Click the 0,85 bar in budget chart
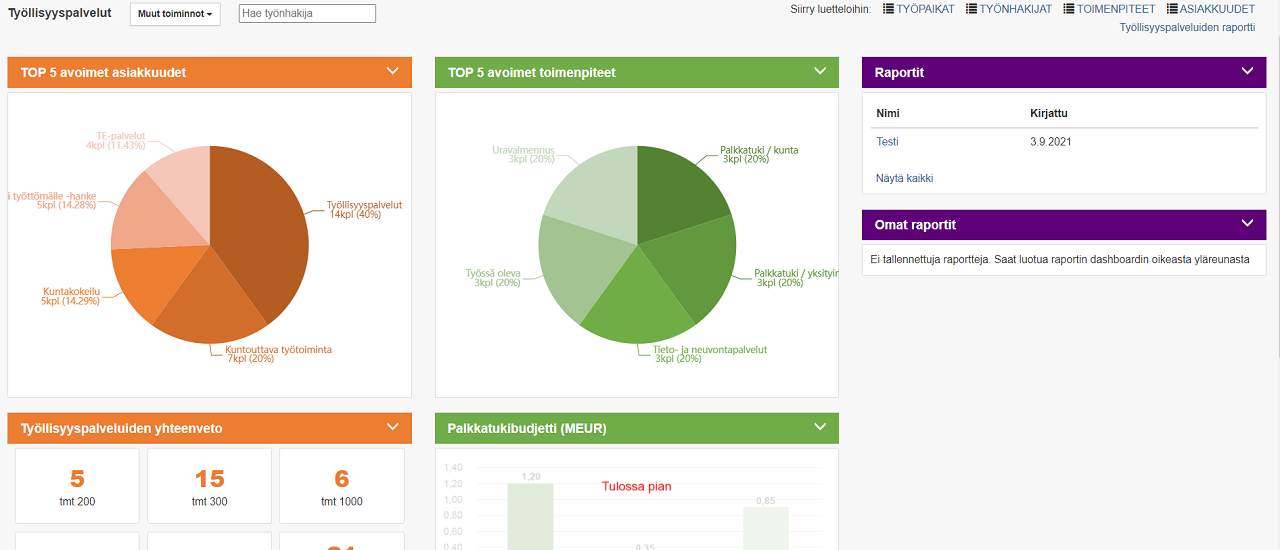Screen dimensions: 1280x550 pos(765,528)
